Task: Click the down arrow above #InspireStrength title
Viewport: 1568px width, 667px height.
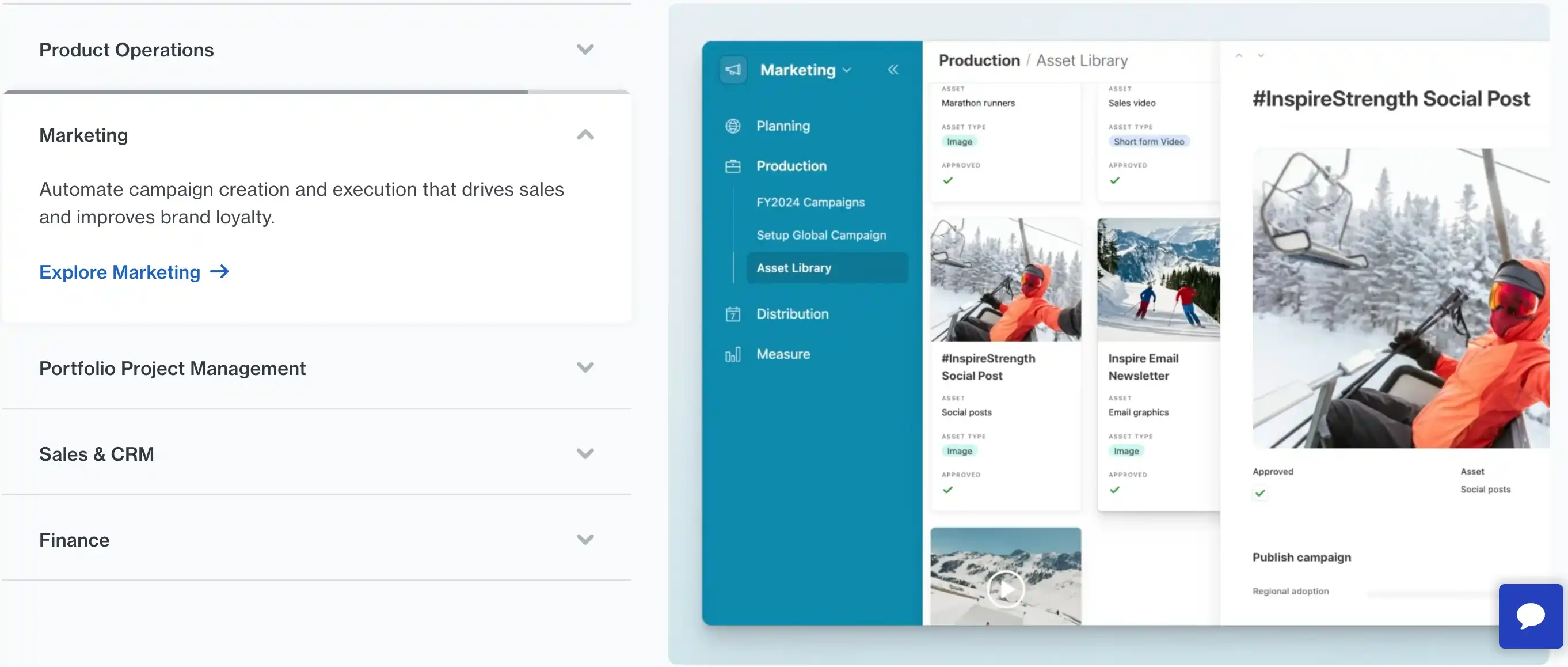Action: [1261, 55]
